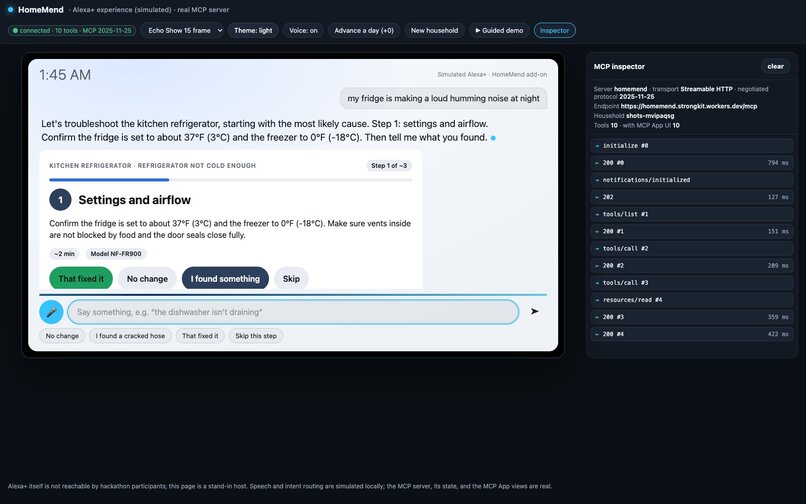
Task: Click the Model NF-FR900 tag
Action: point(116,254)
